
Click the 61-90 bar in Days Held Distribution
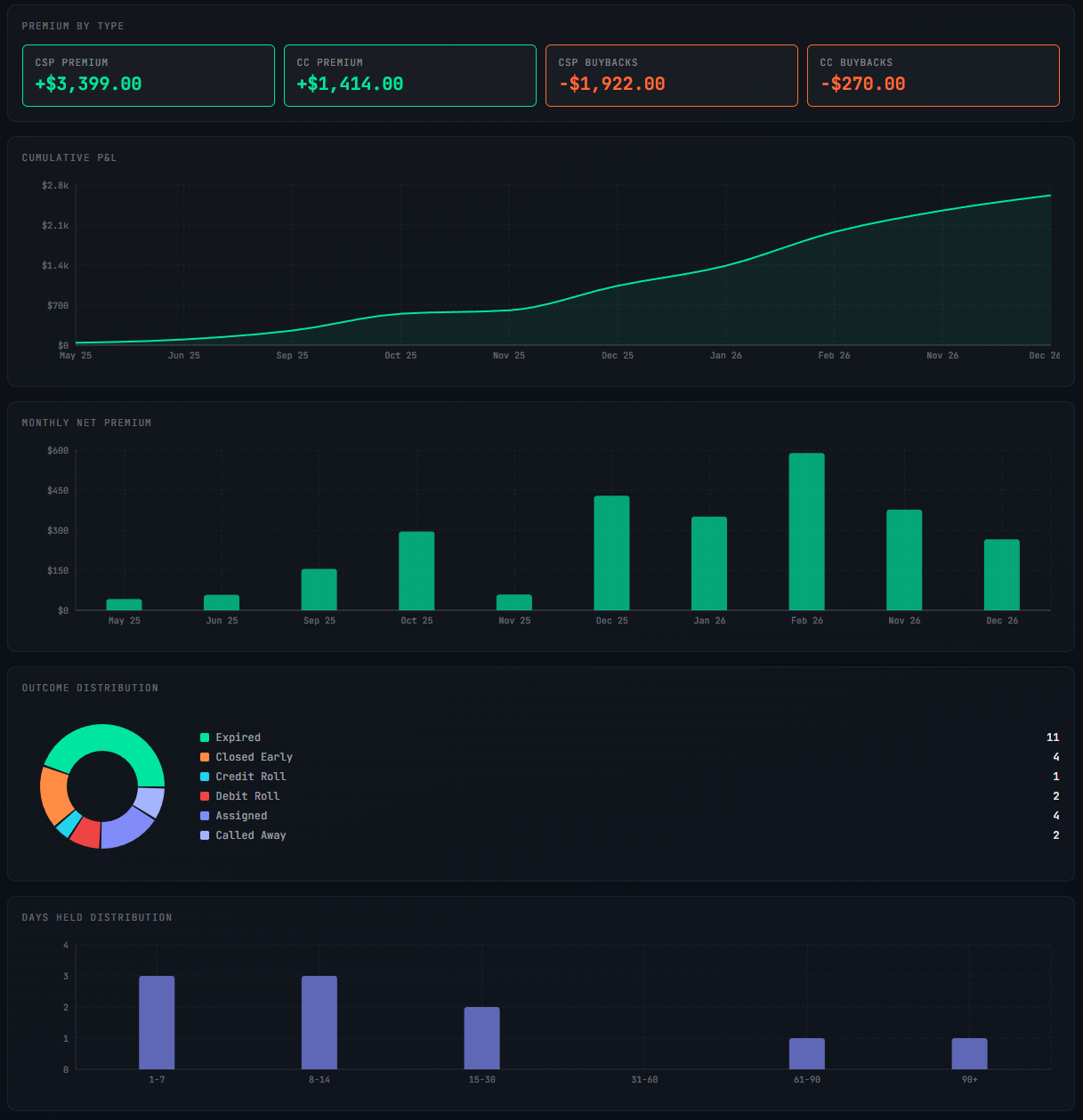pos(806,1054)
